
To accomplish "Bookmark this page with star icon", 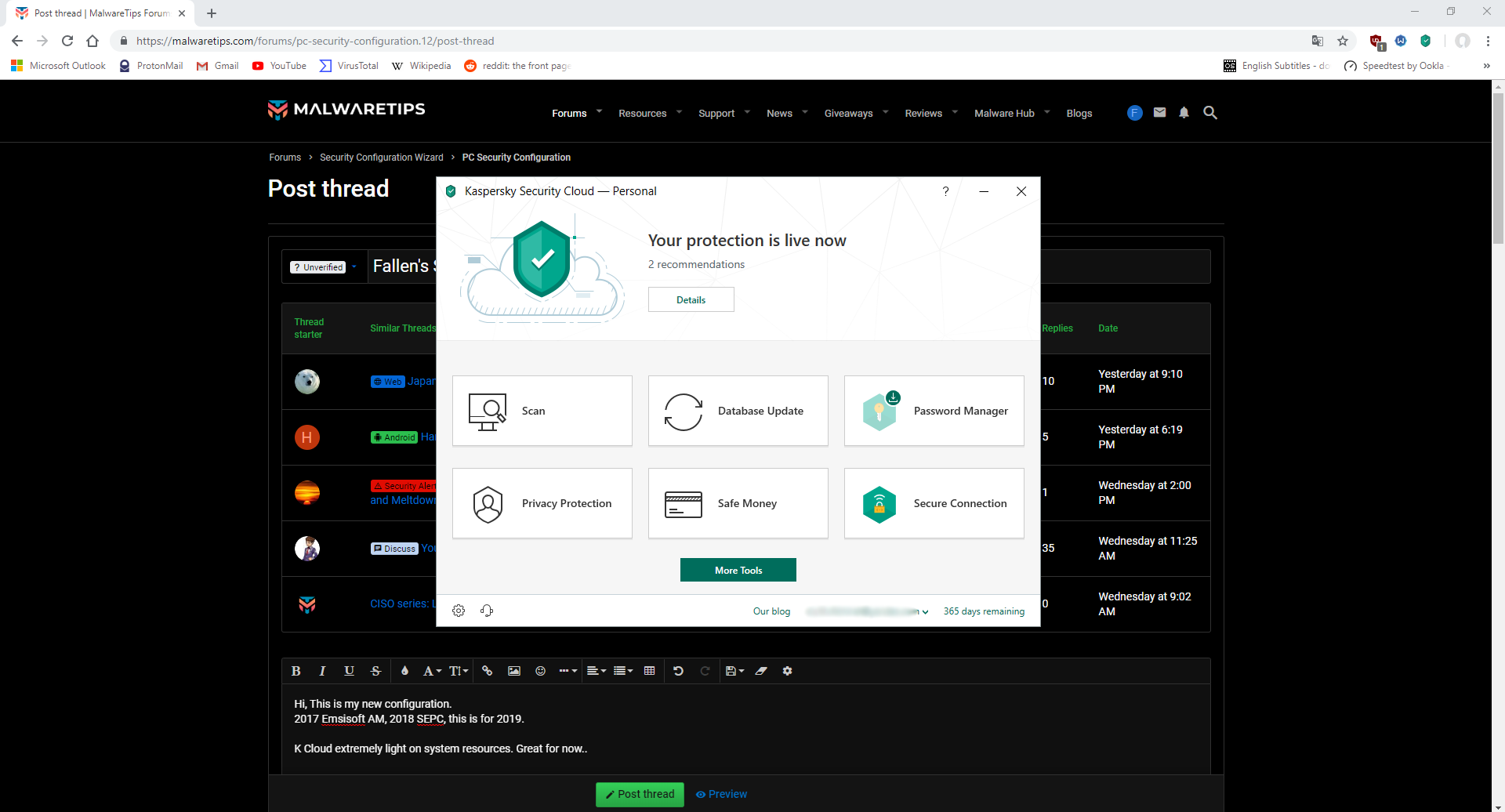I will [x=1343, y=41].
